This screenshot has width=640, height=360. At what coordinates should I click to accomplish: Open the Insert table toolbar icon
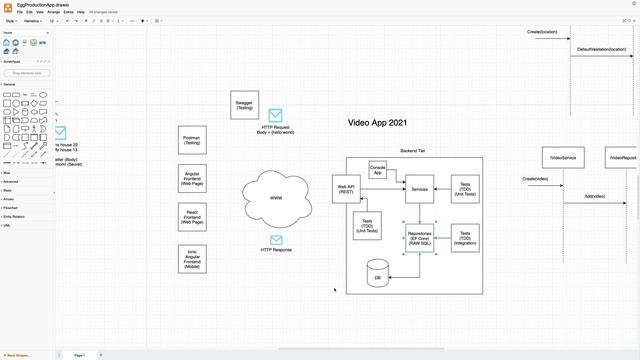(x=158, y=21)
